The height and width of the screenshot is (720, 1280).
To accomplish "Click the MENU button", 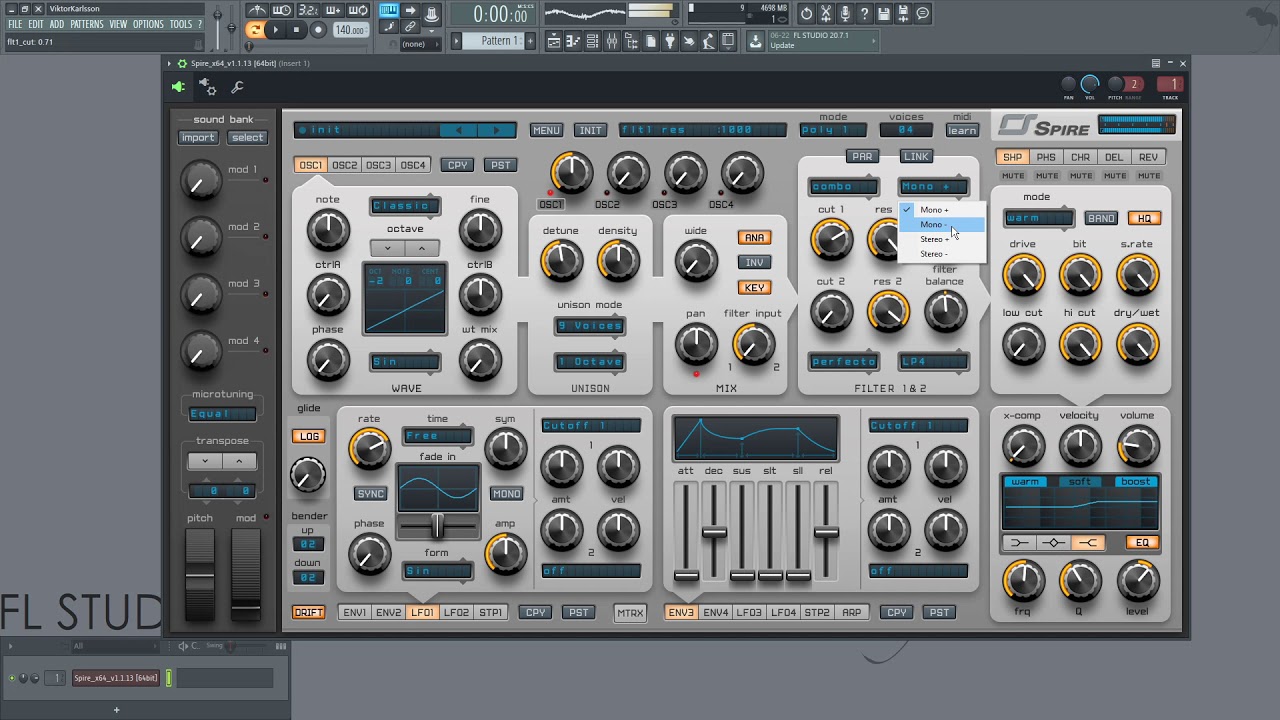I will pos(546,130).
